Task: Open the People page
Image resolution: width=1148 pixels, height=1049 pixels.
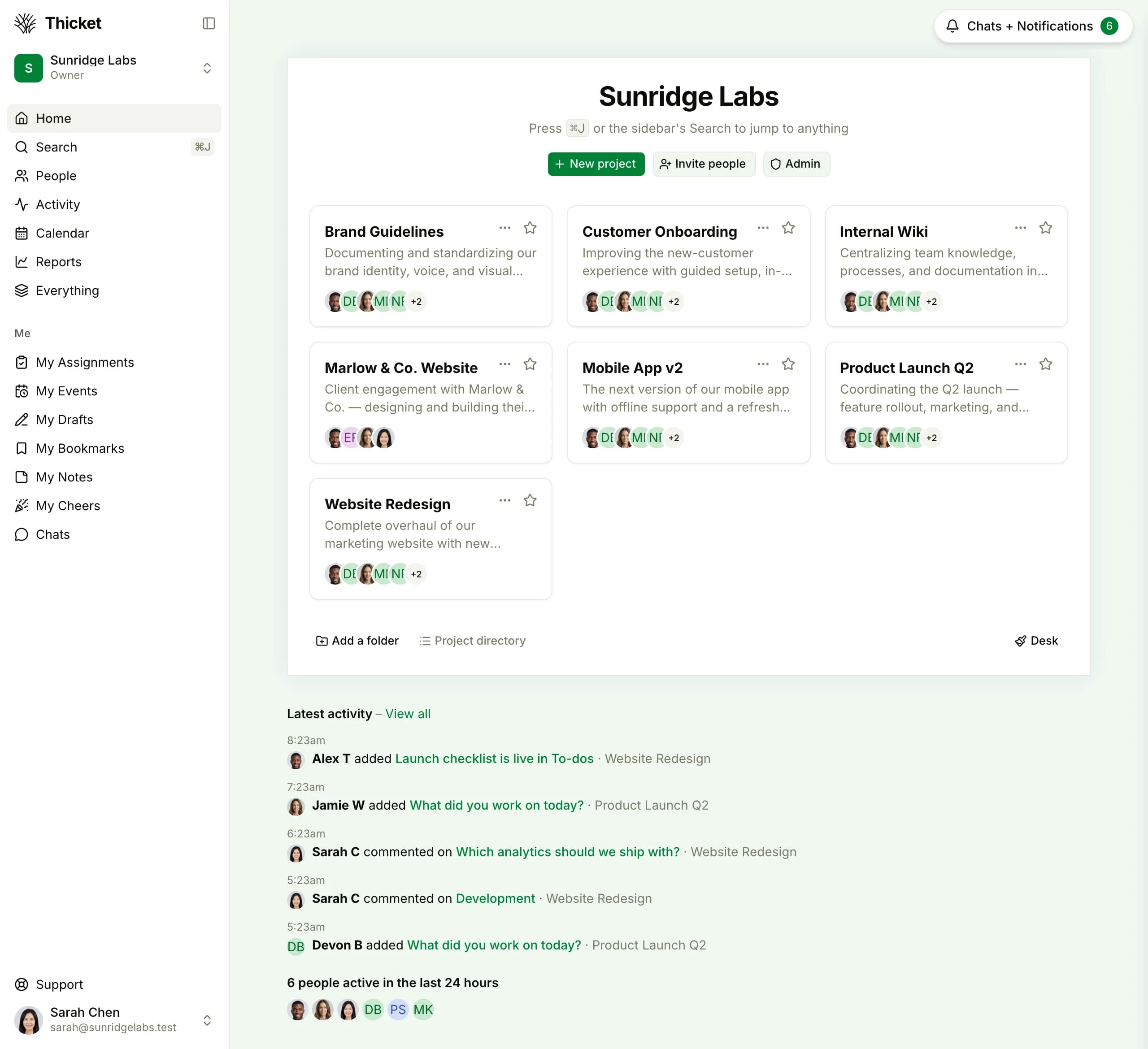Action: pyautogui.click(x=114, y=176)
